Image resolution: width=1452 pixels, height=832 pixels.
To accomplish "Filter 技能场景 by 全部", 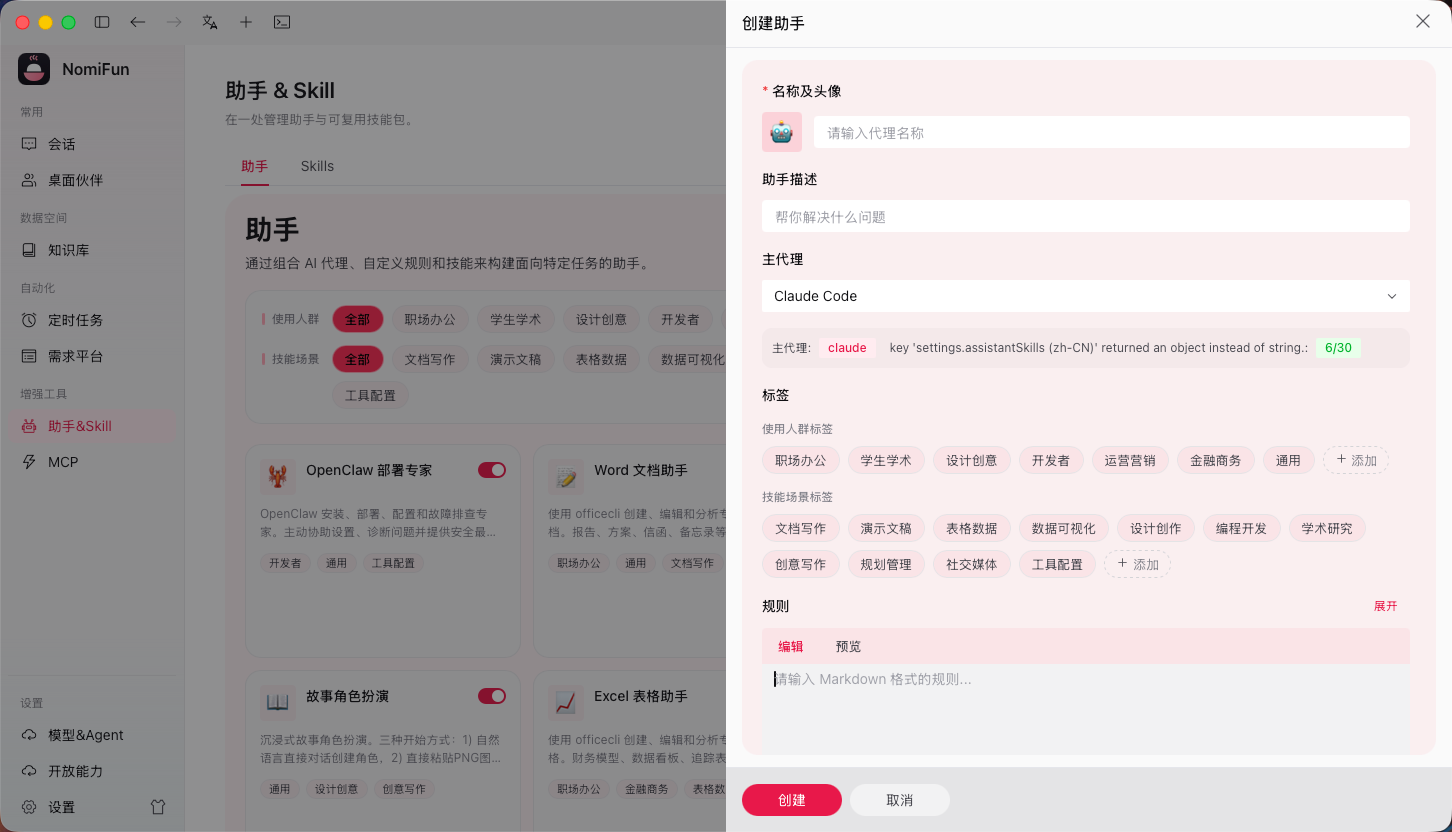I will [x=358, y=359].
